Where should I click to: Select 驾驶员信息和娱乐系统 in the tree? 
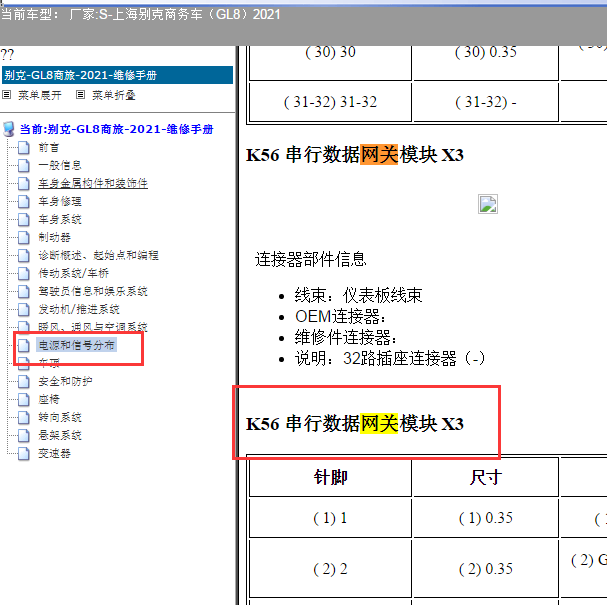point(93,291)
